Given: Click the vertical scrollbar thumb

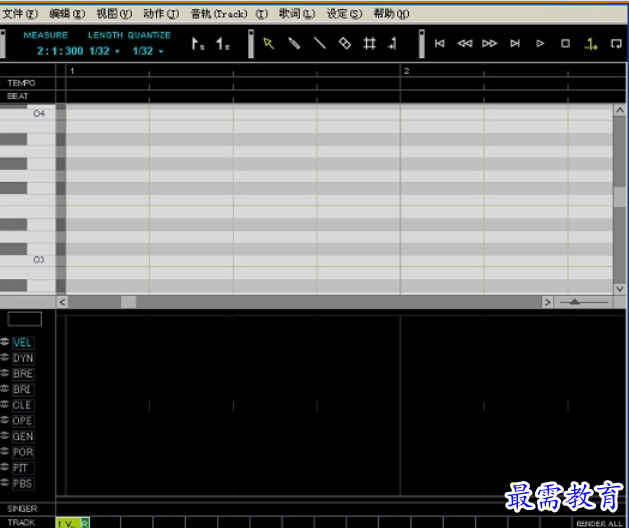Looking at the screenshot, I should (619, 197).
